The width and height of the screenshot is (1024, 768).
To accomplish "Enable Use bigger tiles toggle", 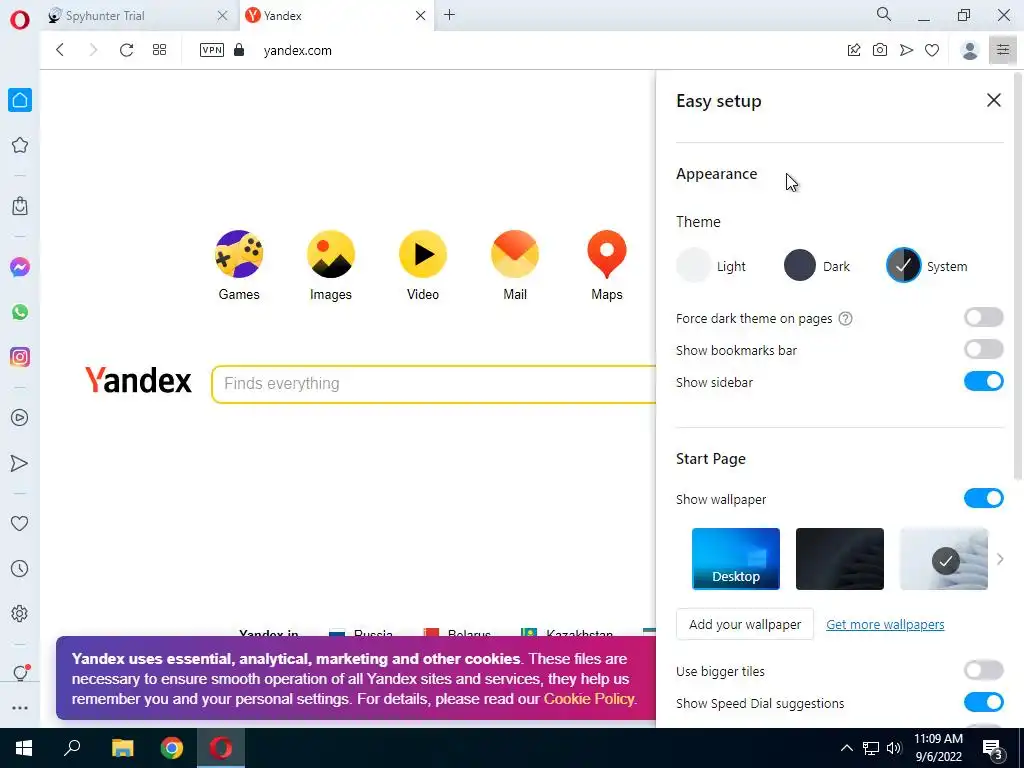I will [x=984, y=670].
